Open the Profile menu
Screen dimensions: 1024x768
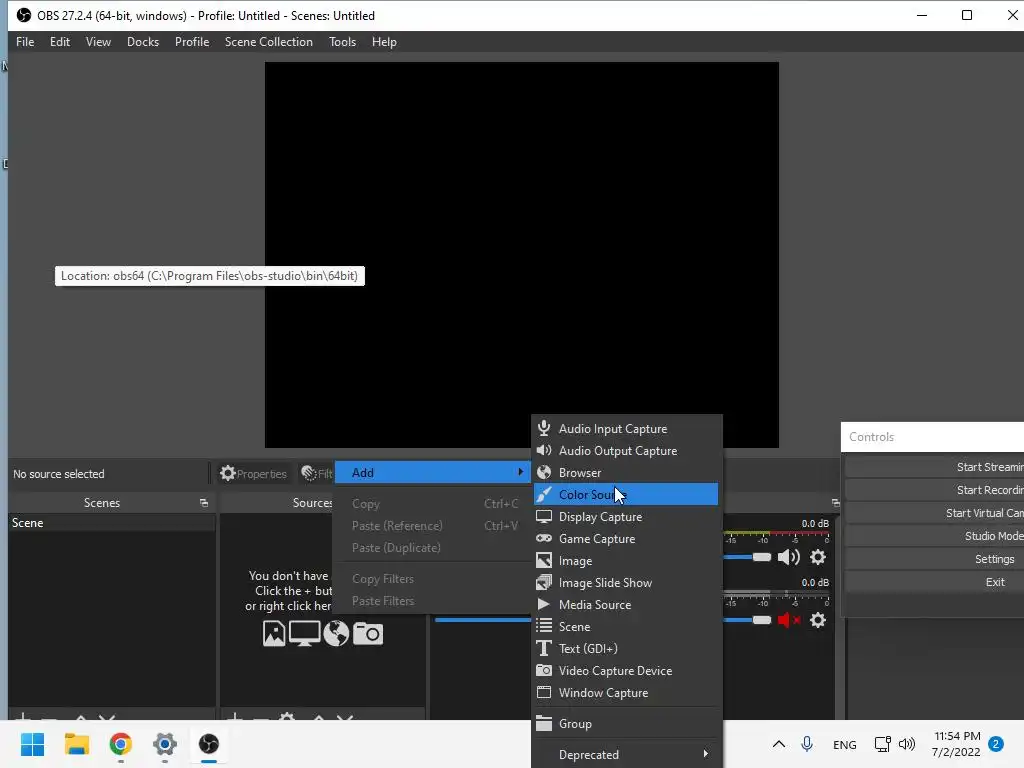192,42
